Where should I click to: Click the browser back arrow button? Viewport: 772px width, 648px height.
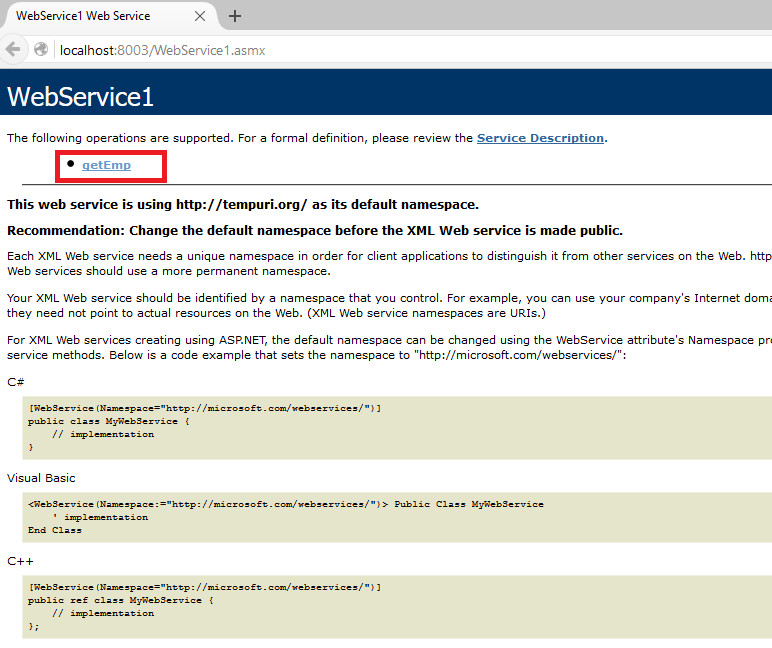(13, 49)
